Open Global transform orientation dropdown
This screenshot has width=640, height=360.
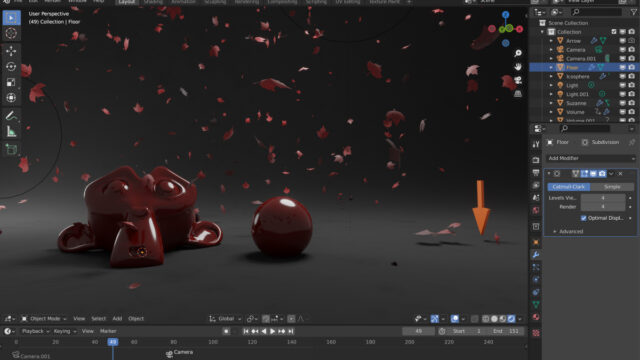[x=225, y=319]
